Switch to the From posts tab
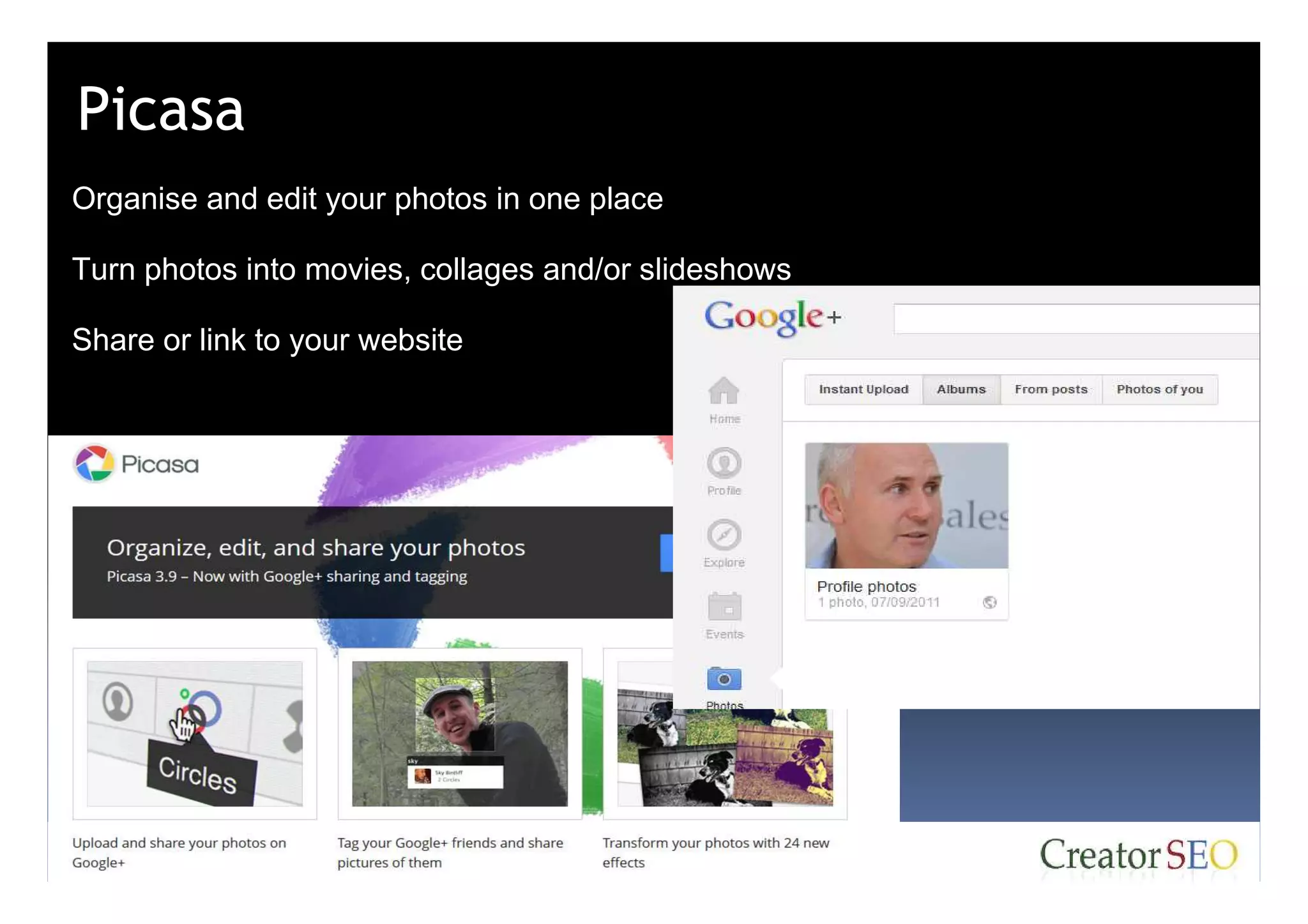The width and height of the screenshot is (1308, 924). click(1051, 390)
